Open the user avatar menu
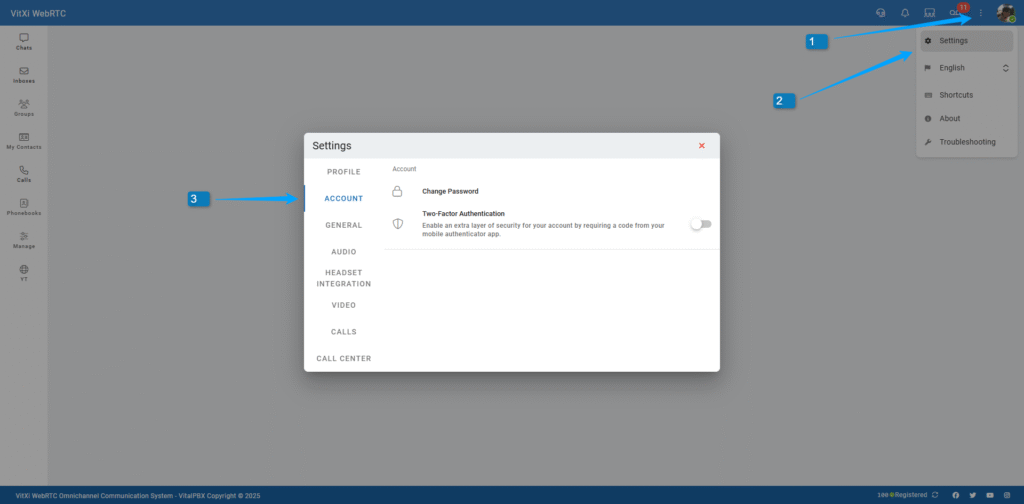The image size is (1024, 504). 1005,13
